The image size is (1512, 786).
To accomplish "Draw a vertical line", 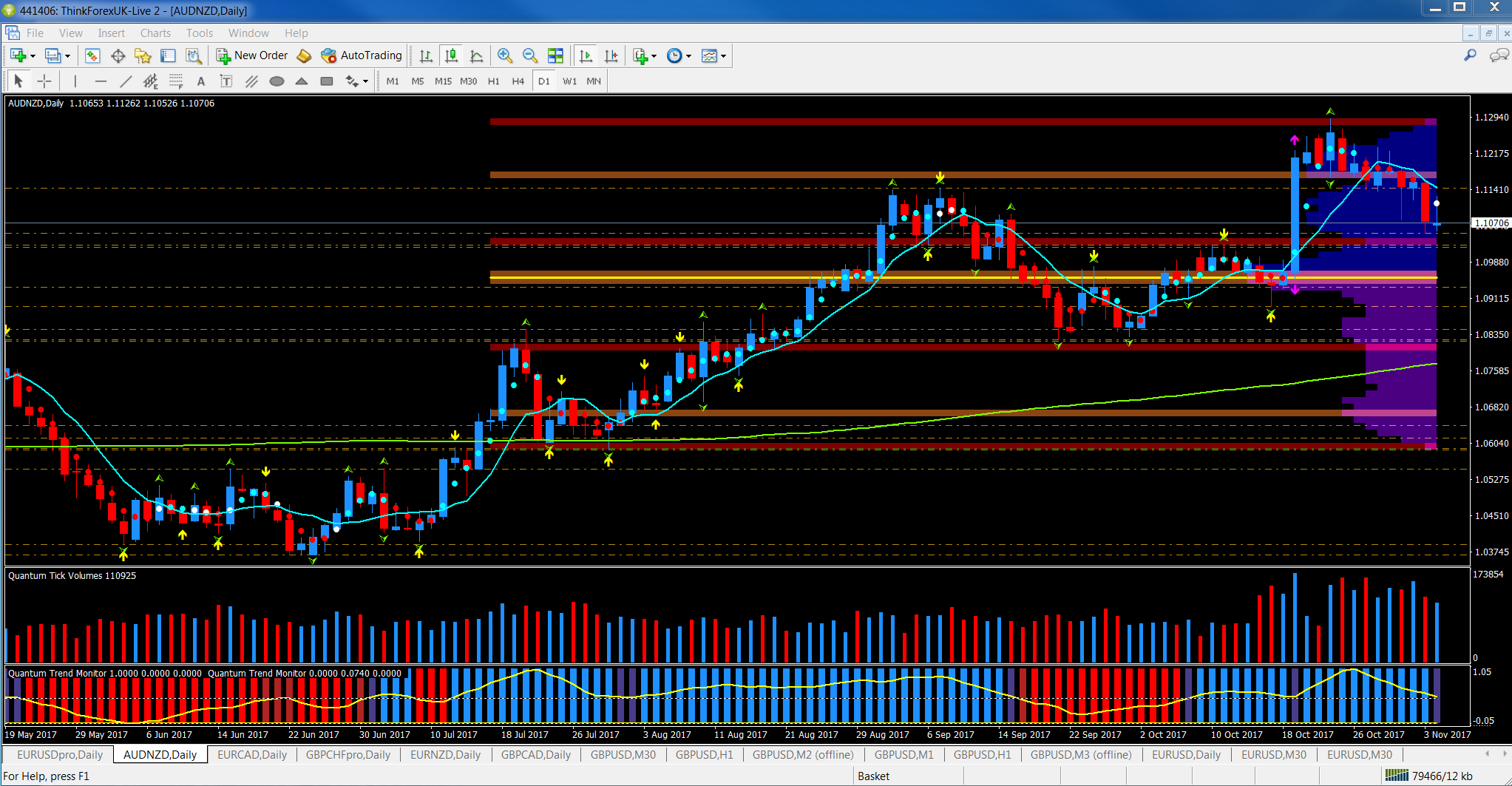I will pos(75,81).
